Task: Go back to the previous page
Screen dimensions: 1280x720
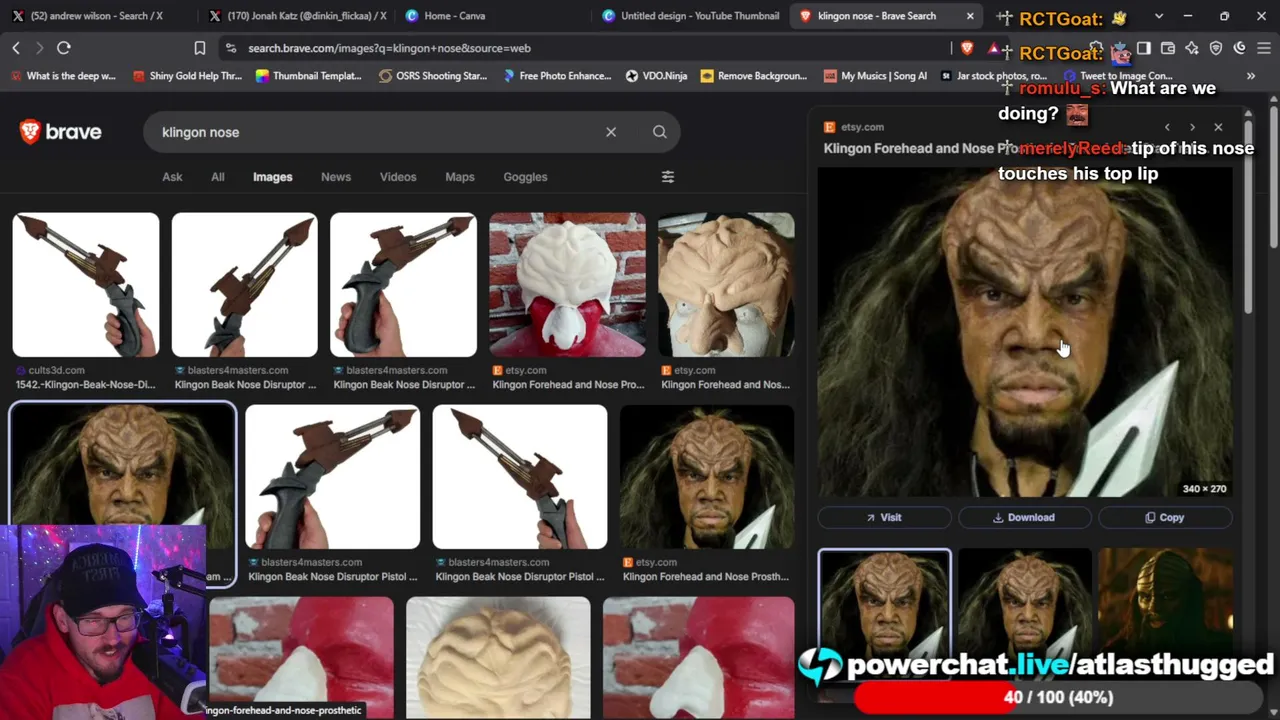Action: pos(16,48)
